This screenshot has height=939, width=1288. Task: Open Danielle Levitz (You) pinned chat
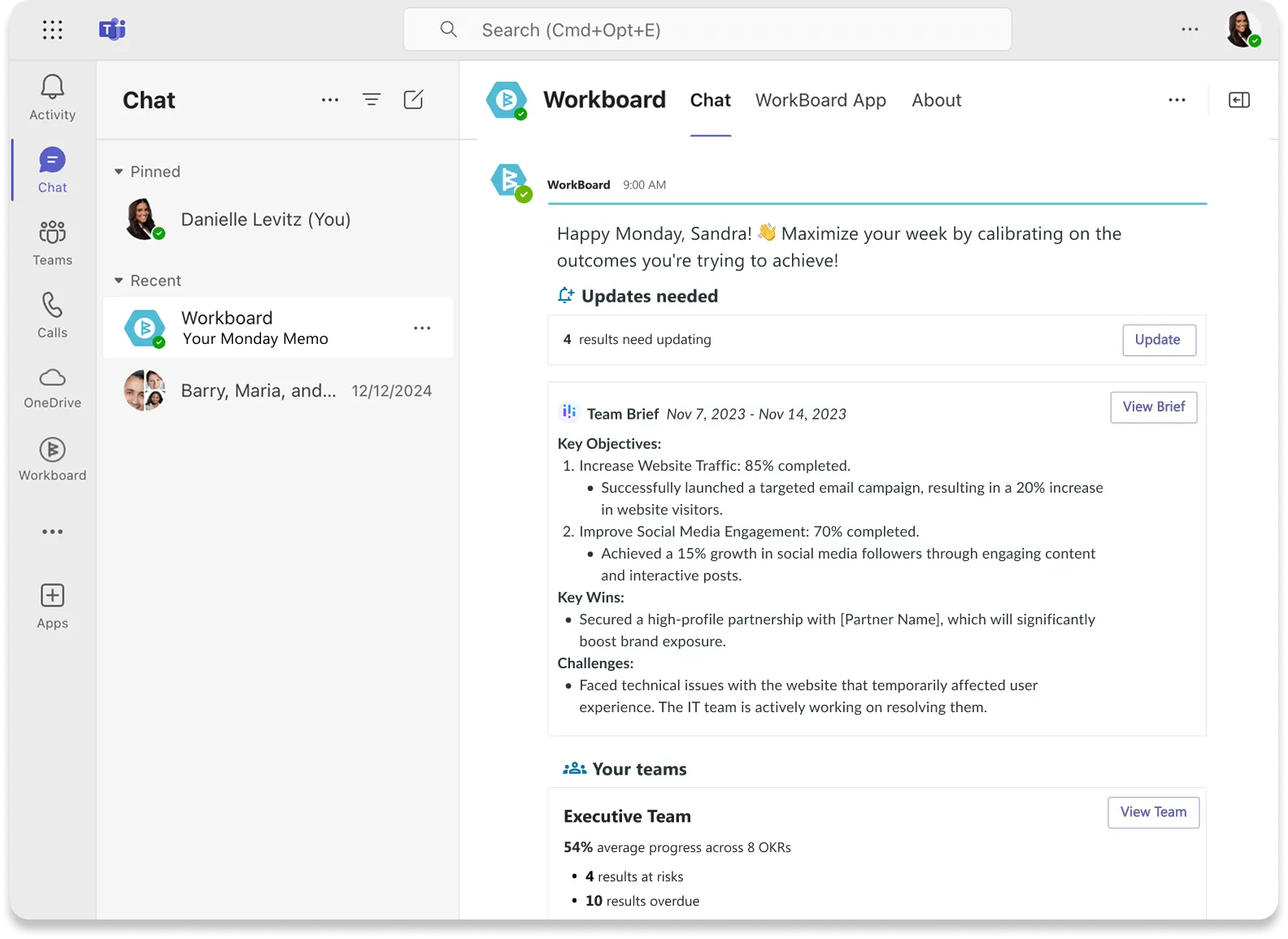278,220
